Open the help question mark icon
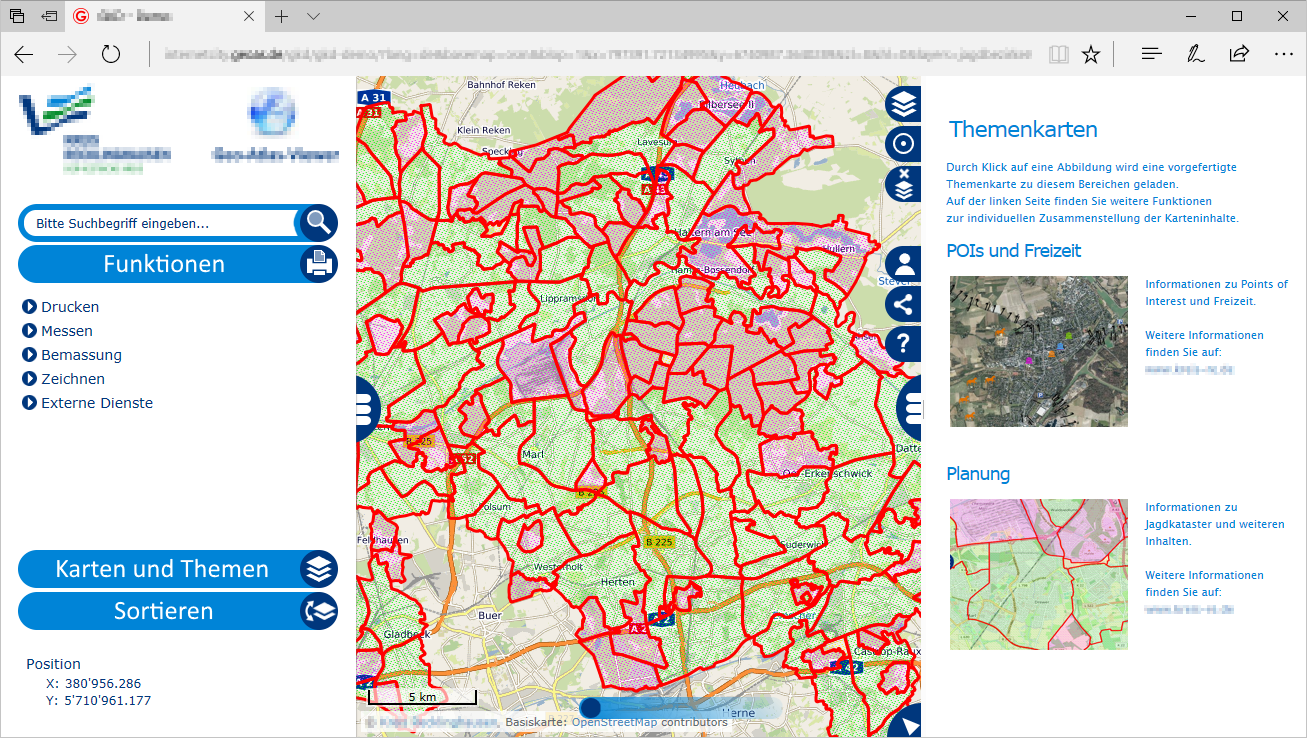 click(x=904, y=344)
